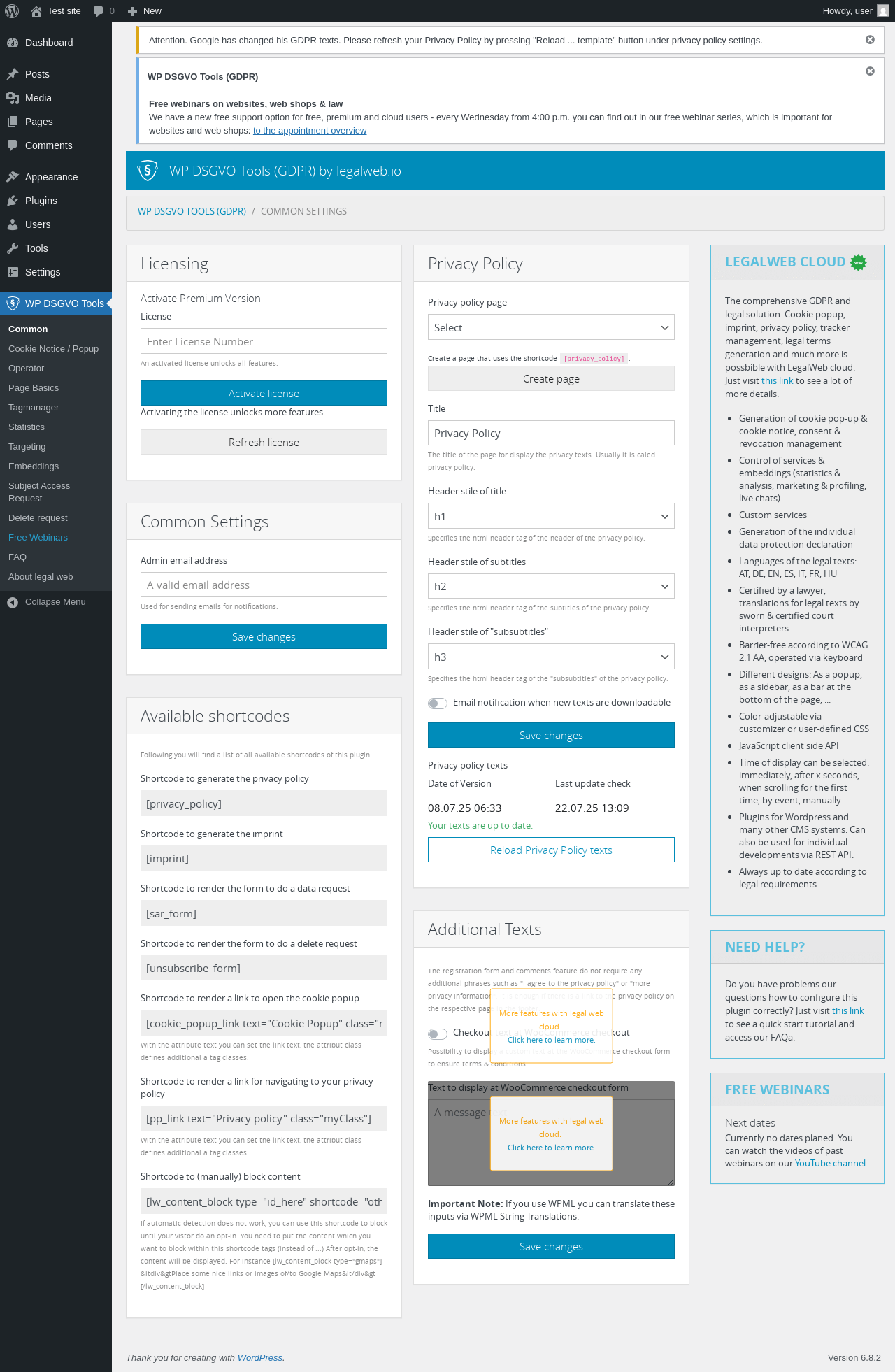Focus the Enter License Number field
Viewport: 895px width, 1372px height.
click(264, 341)
